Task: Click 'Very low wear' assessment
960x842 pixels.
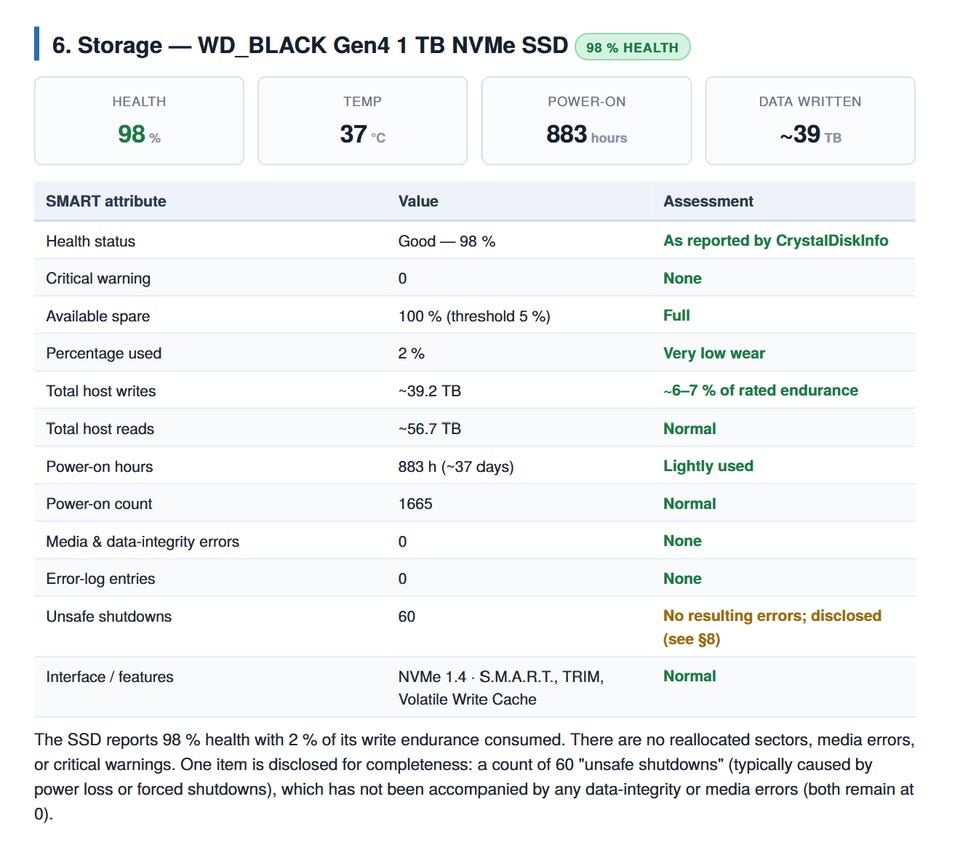Action: tap(714, 353)
